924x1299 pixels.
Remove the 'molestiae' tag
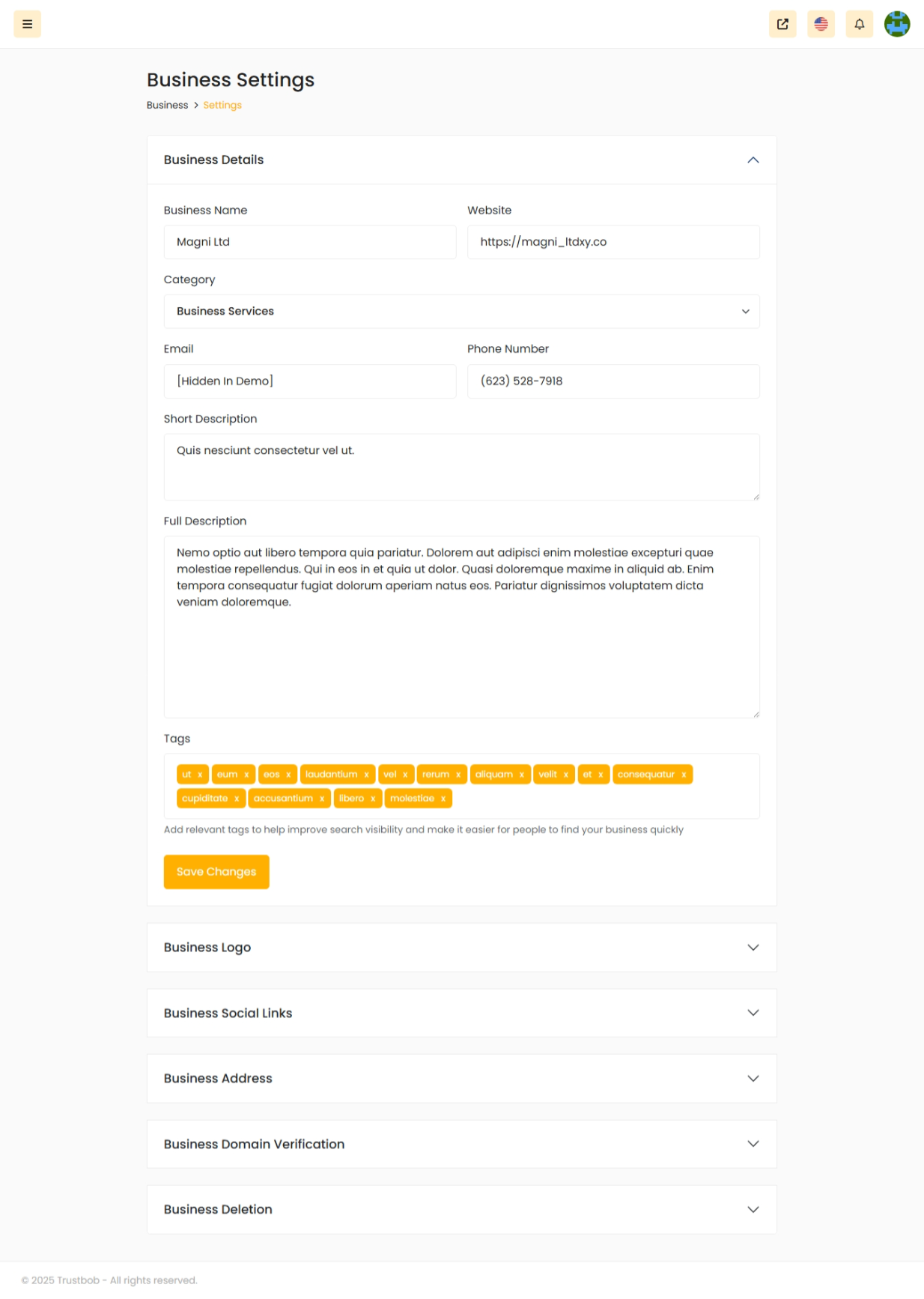(443, 799)
